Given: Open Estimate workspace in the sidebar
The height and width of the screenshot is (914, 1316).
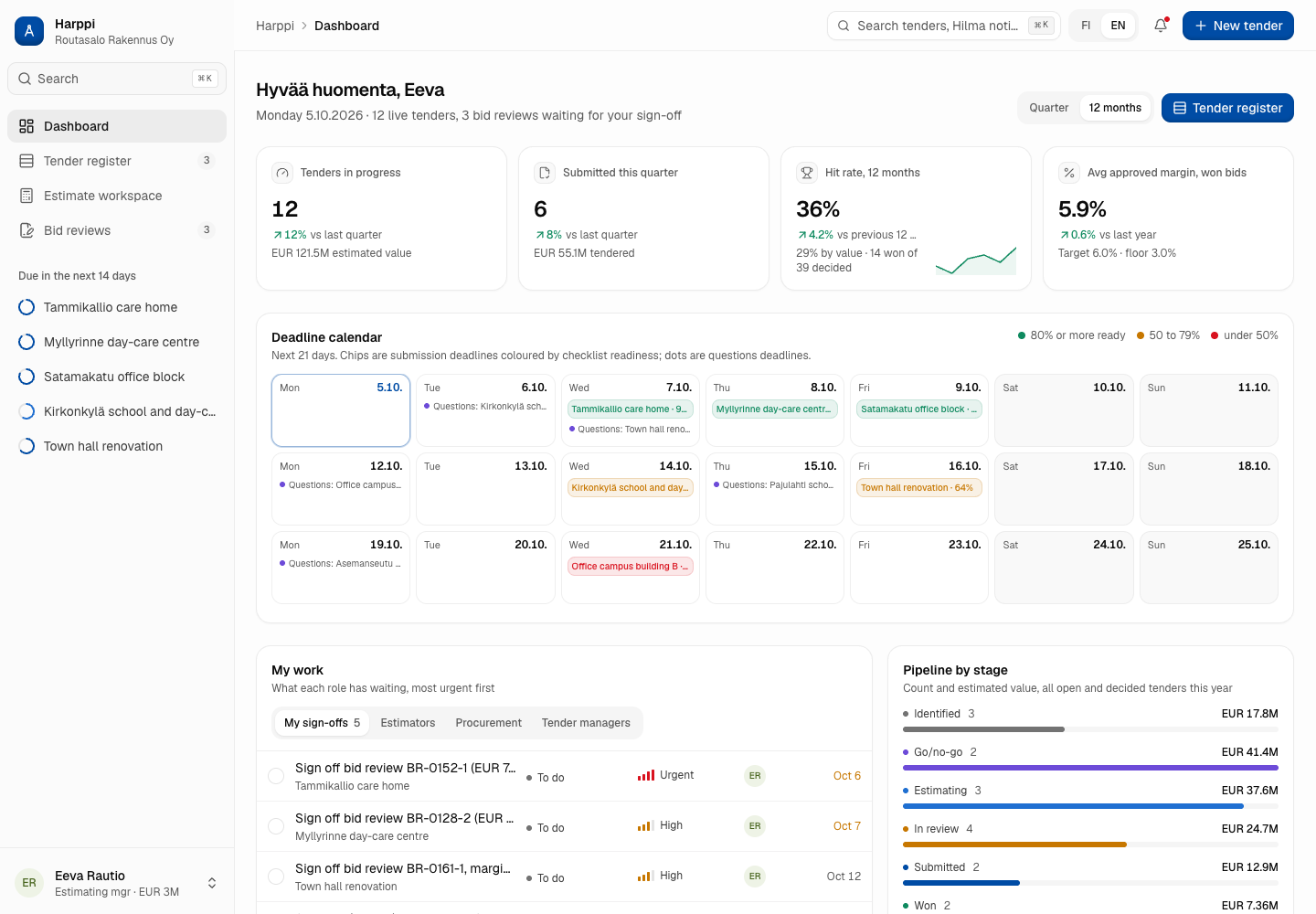Looking at the screenshot, I should tap(117, 196).
